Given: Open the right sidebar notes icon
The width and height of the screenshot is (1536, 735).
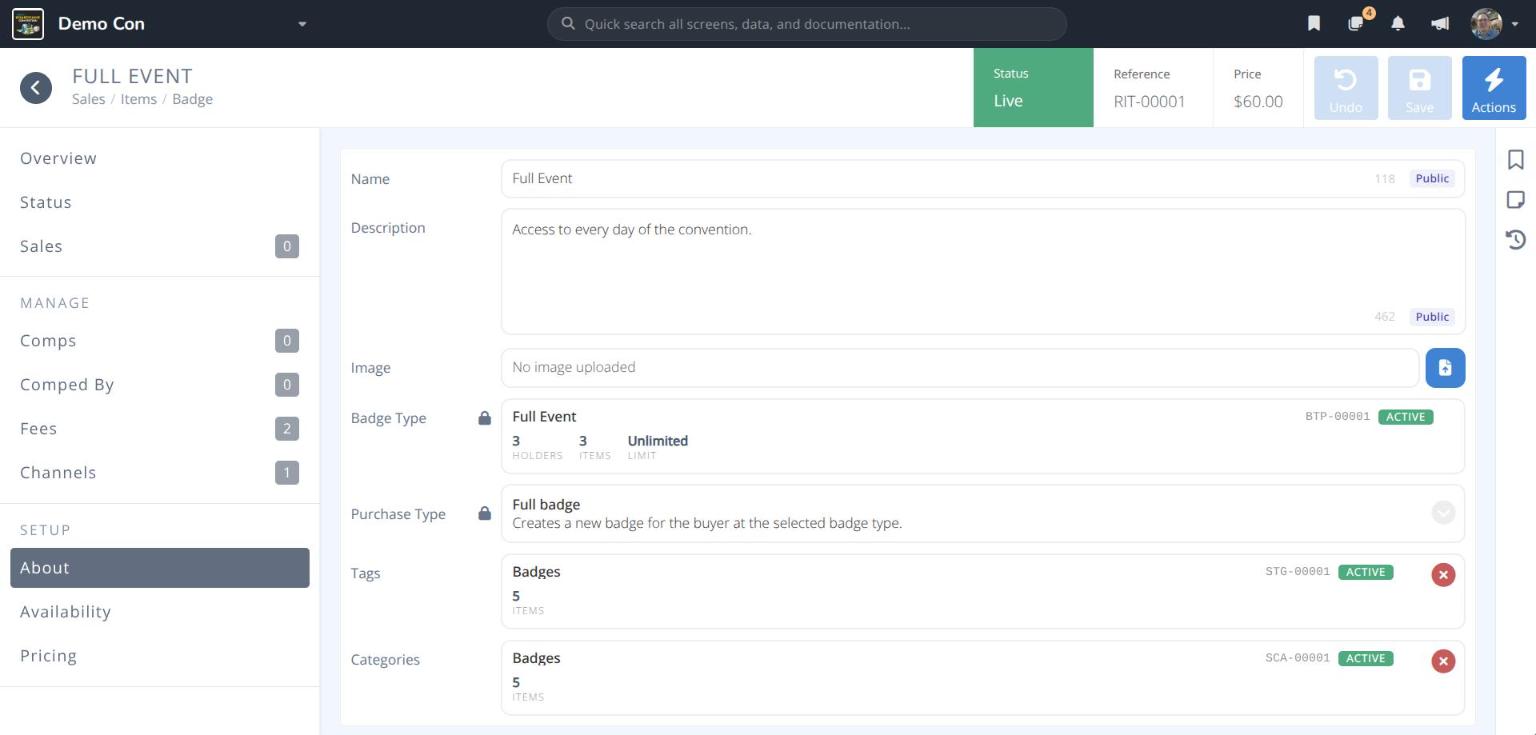Looking at the screenshot, I should 1516,200.
